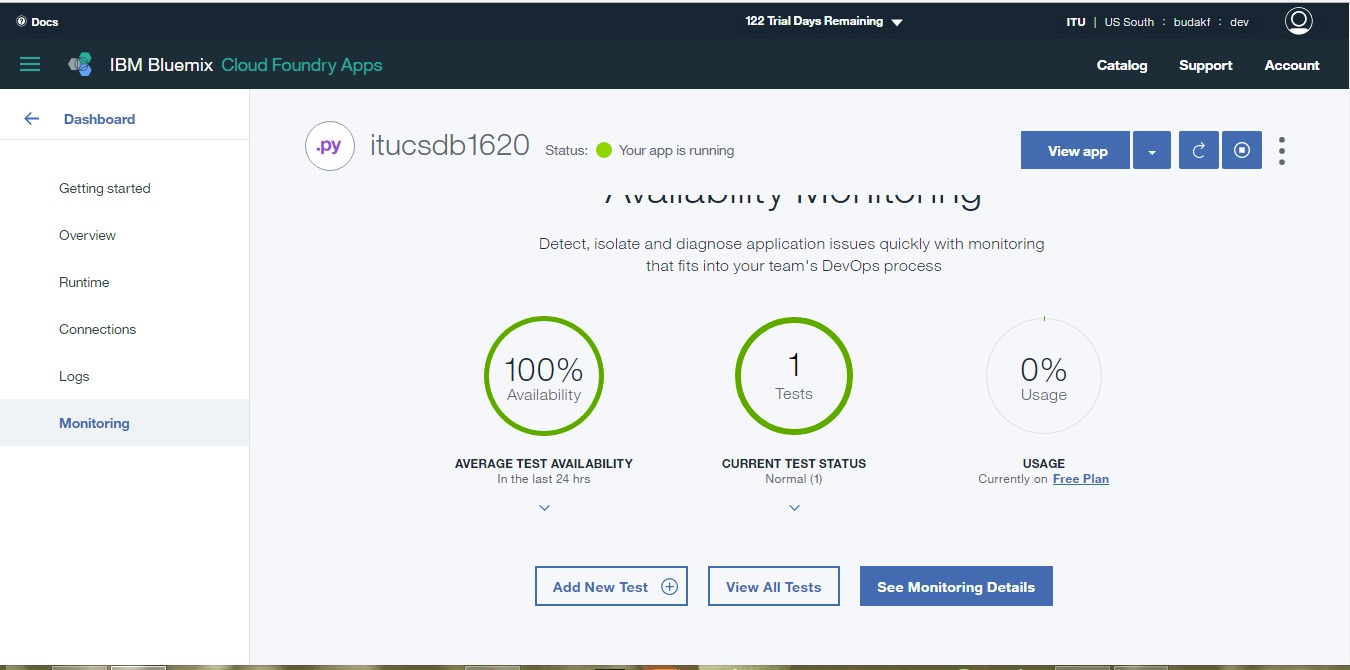This screenshot has width=1350, height=670.
Task: Click See Monitoring Details button
Action: pos(956,587)
